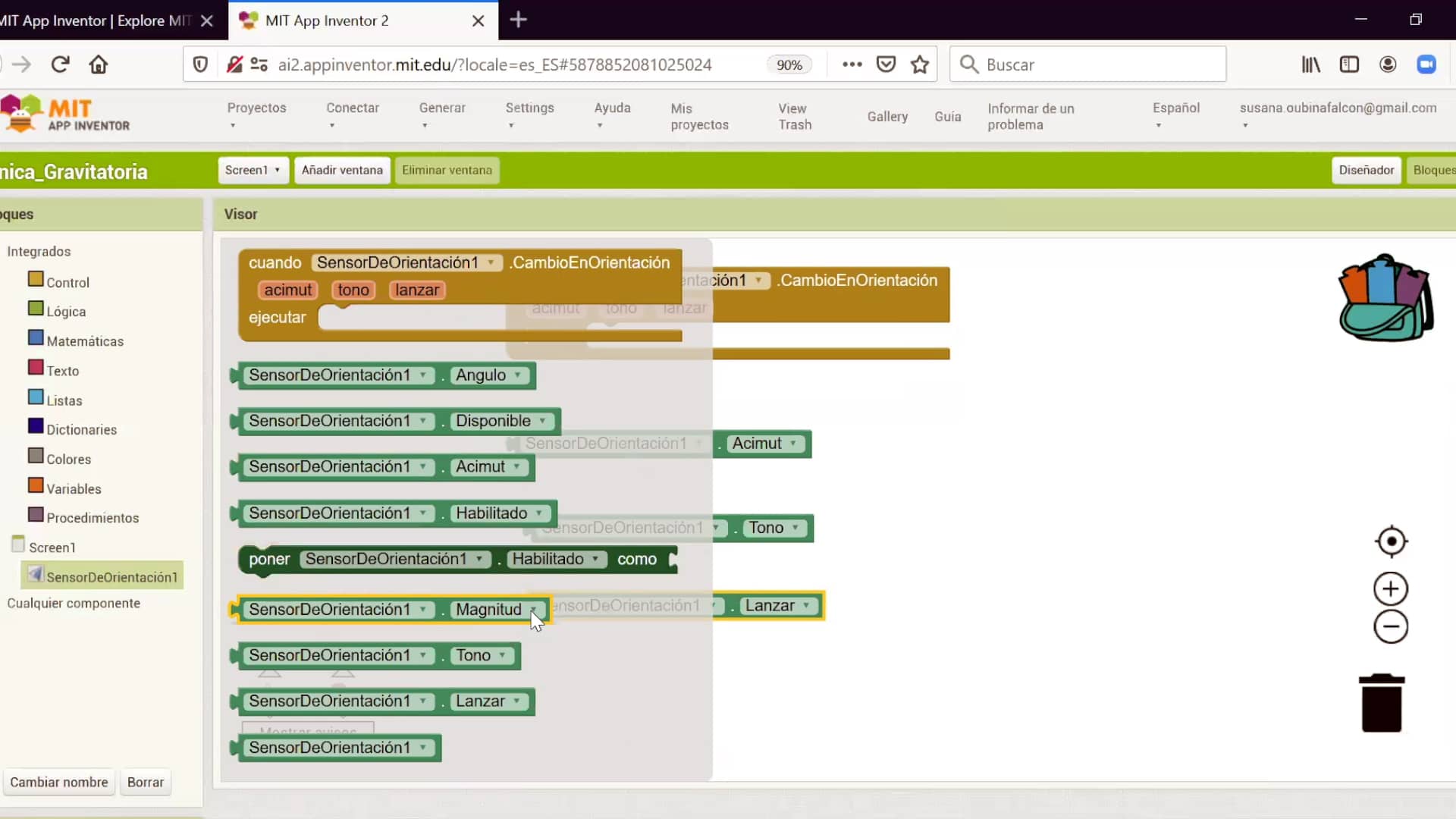This screenshot has height=819, width=1456.
Task: Click the center workspace target icon
Action: [x=1391, y=541]
